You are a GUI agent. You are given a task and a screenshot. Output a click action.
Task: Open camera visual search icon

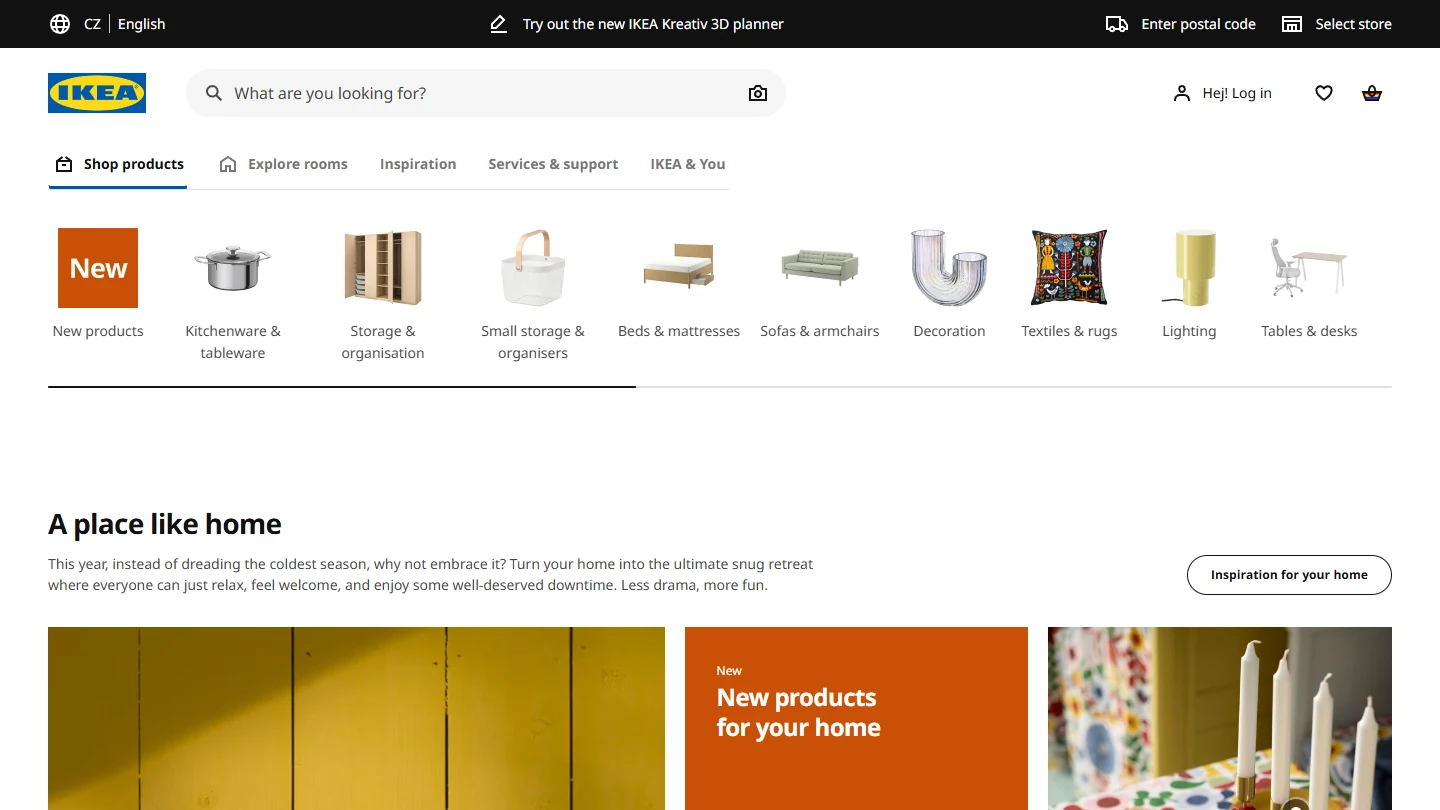click(758, 93)
